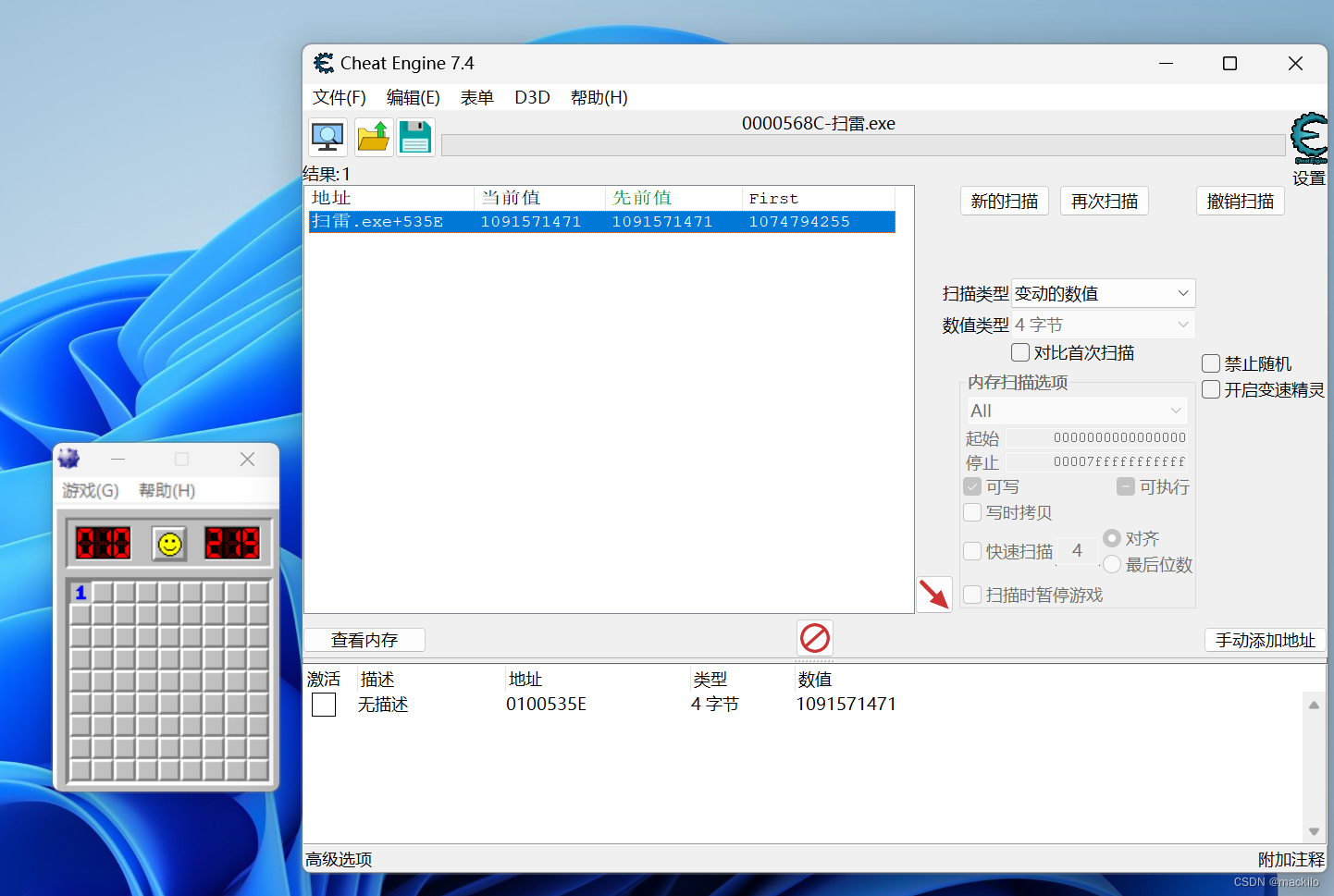Image resolution: width=1334 pixels, height=896 pixels.
Task: Click the 起始 address input field
Action: point(1097,437)
